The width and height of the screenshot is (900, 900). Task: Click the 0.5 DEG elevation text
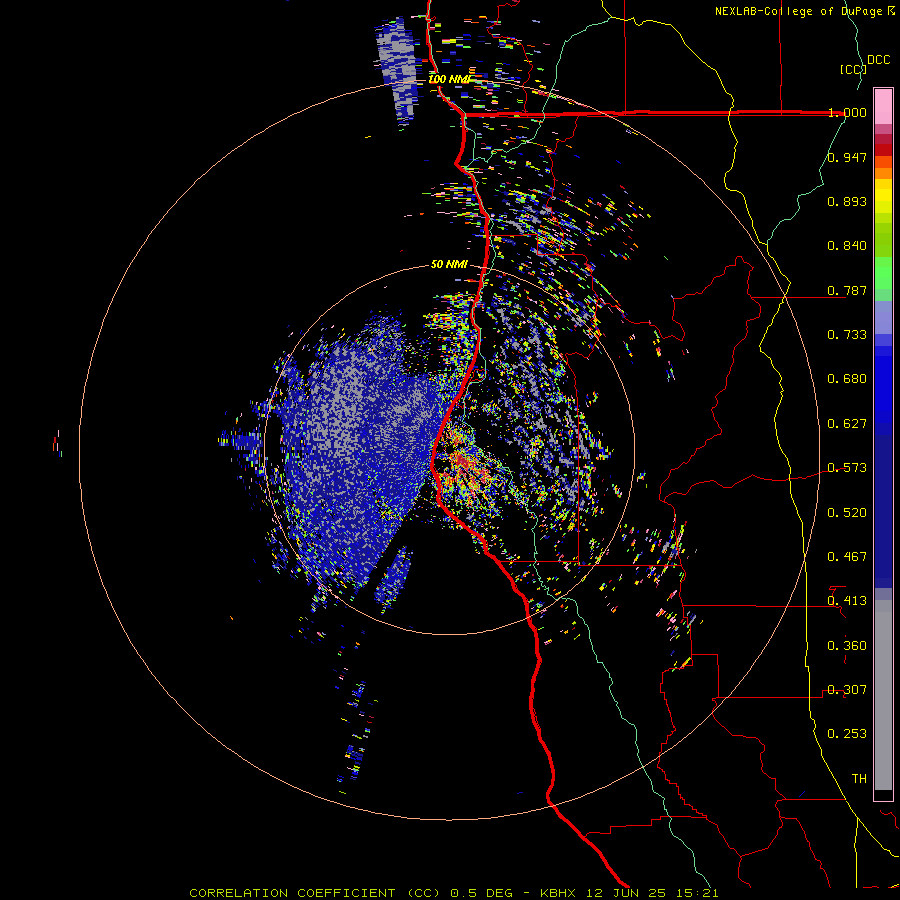coord(483,893)
